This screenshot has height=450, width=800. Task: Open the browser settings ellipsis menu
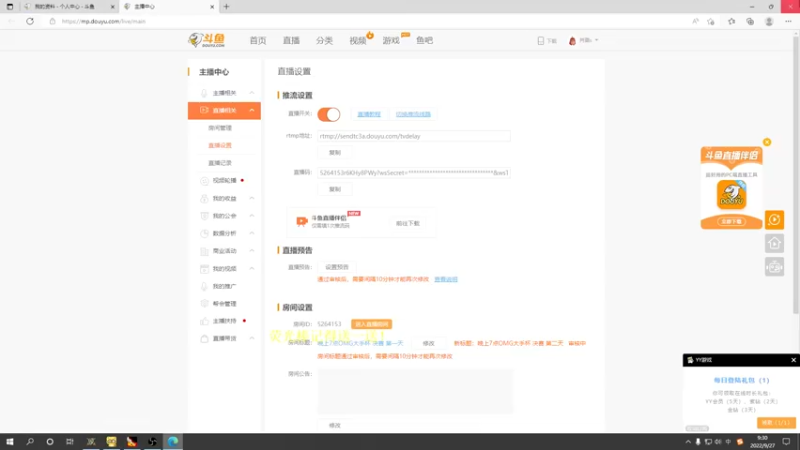tap(788, 21)
